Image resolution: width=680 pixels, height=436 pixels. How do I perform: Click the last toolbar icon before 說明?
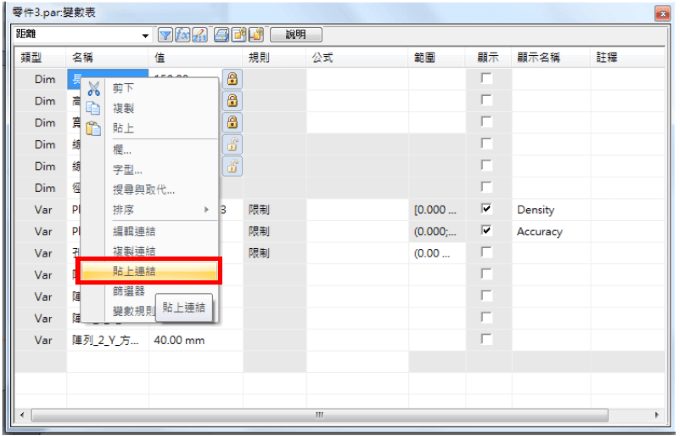254,35
